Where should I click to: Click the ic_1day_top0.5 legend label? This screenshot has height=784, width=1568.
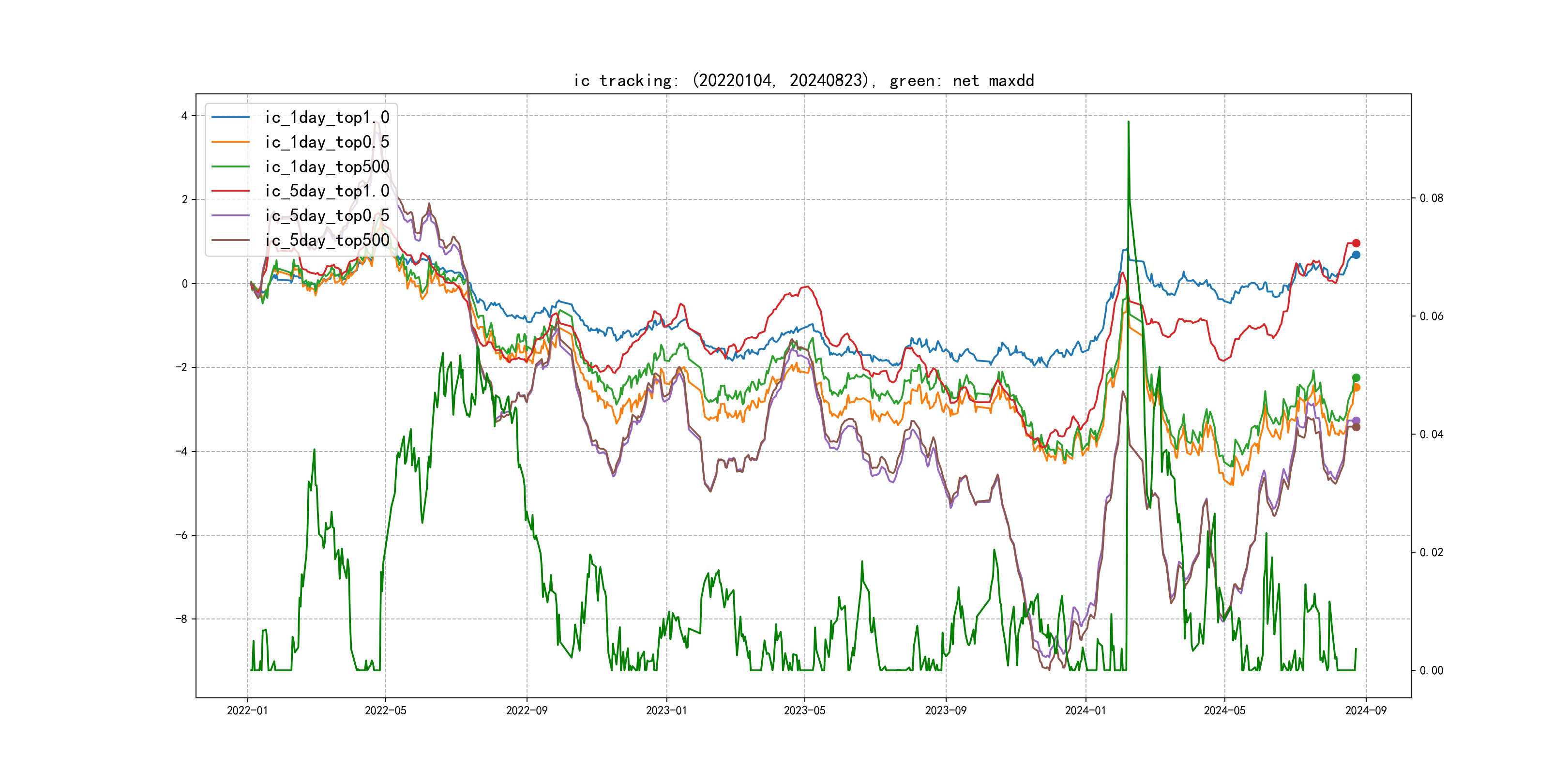point(327,142)
